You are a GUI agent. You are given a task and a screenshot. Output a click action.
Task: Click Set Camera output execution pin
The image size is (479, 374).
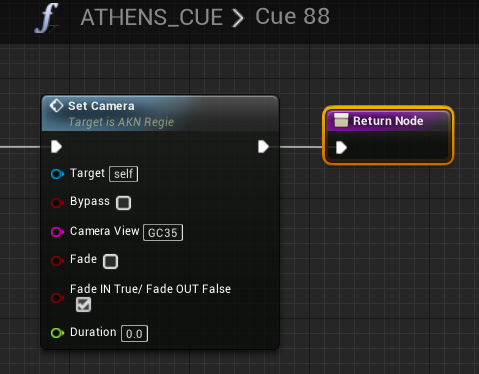tap(263, 147)
